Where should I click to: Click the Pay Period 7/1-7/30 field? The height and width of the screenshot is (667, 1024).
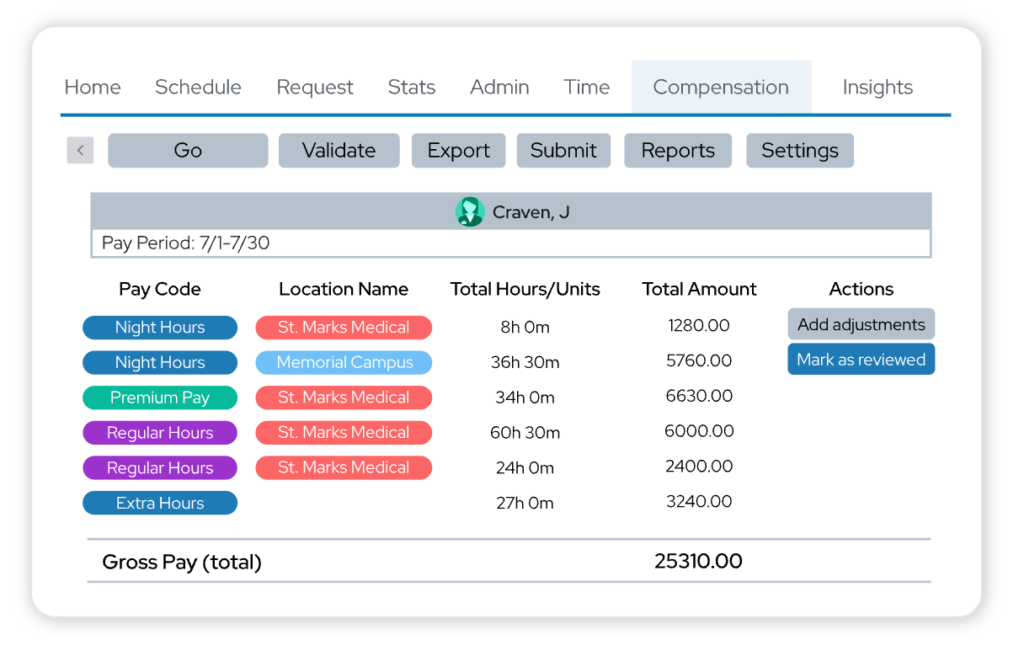pyautogui.click(x=510, y=243)
